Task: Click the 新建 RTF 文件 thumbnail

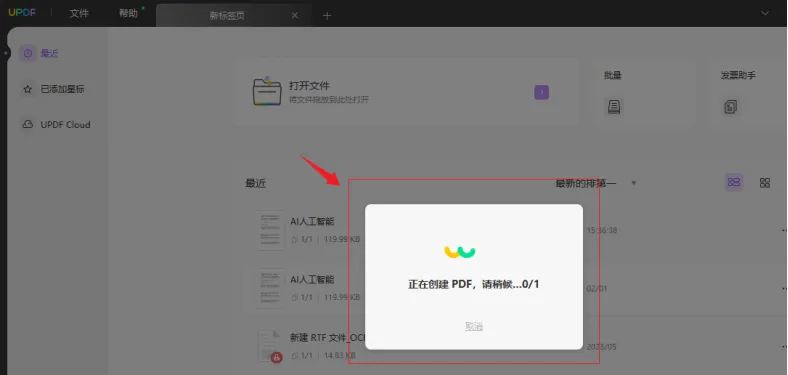Action: (269, 346)
